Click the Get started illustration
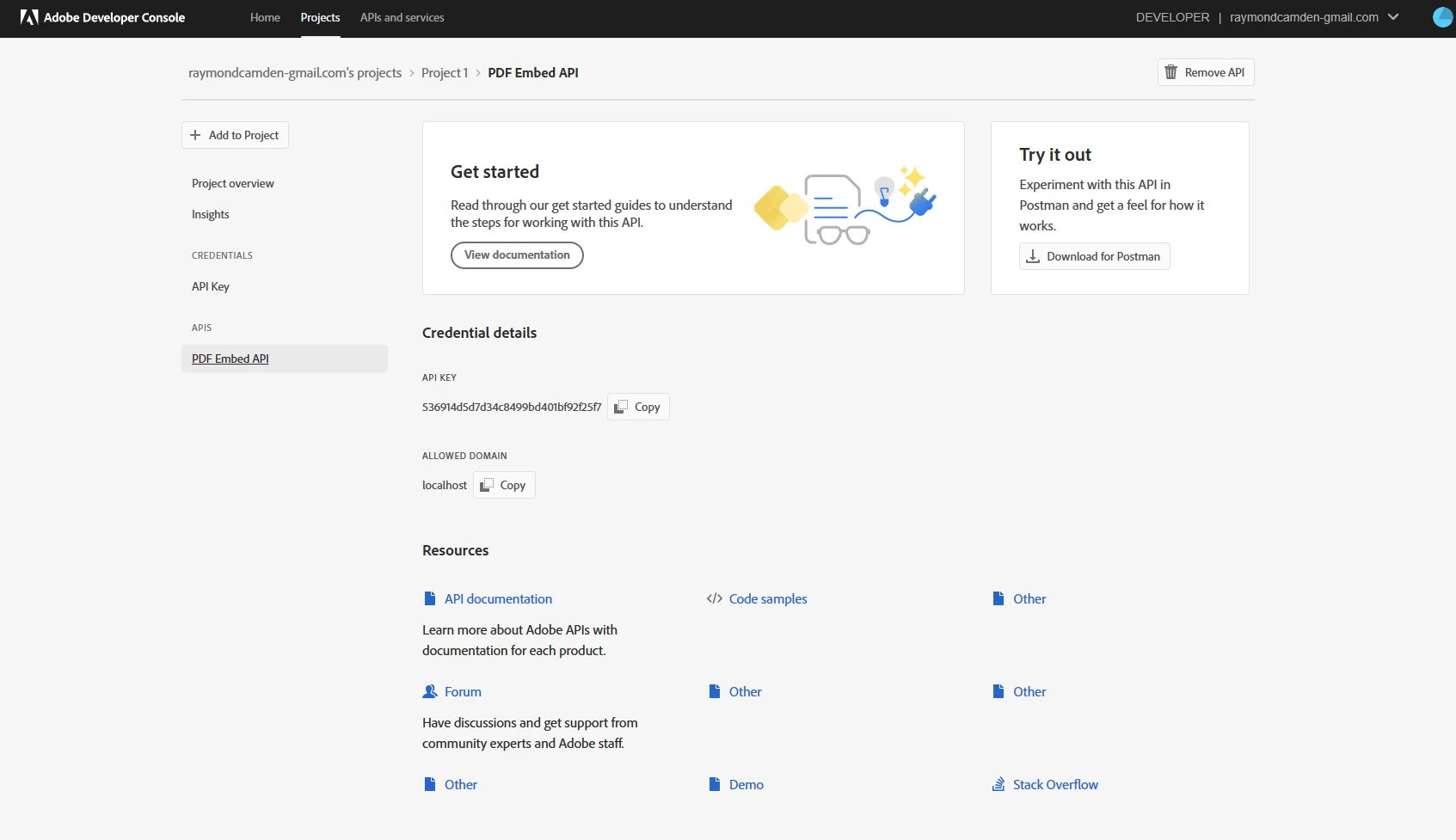The image size is (1456, 840). click(x=845, y=206)
